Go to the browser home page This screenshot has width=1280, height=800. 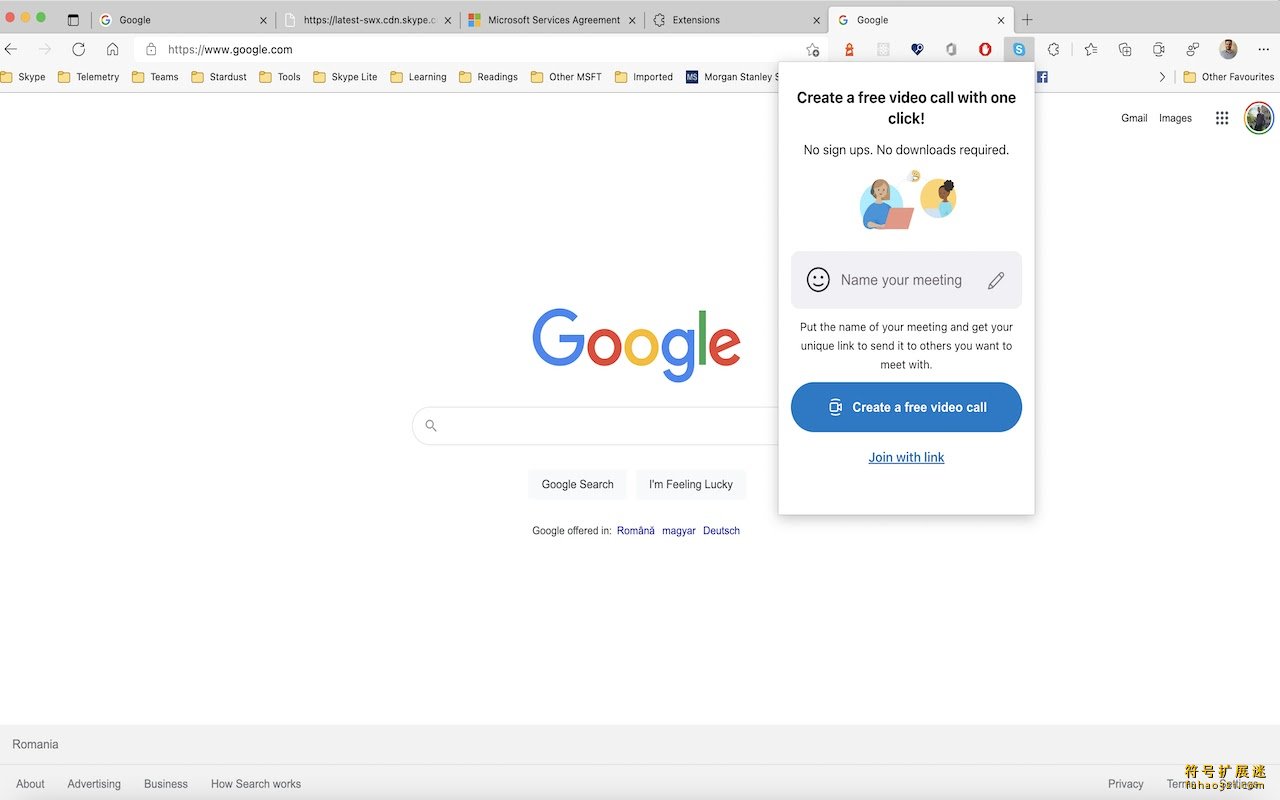click(x=112, y=49)
